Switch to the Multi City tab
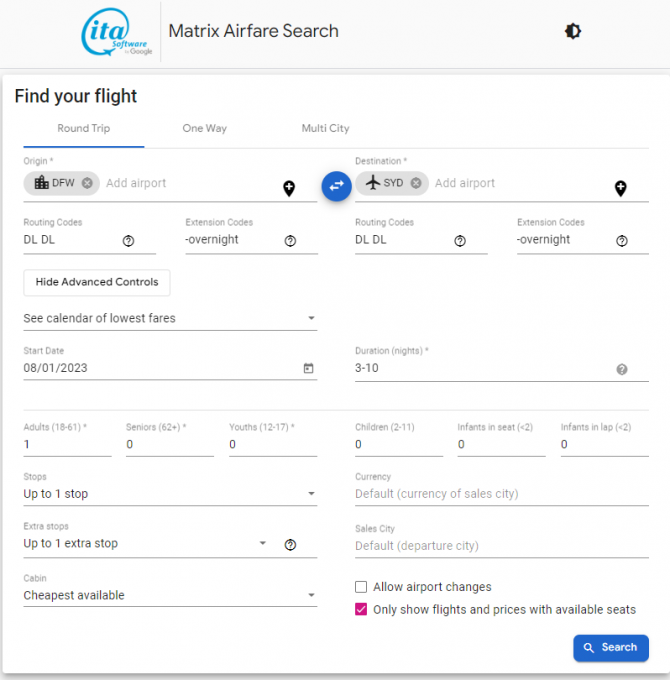This screenshot has height=680, width=670. pyautogui.click(x=325, y=128)
